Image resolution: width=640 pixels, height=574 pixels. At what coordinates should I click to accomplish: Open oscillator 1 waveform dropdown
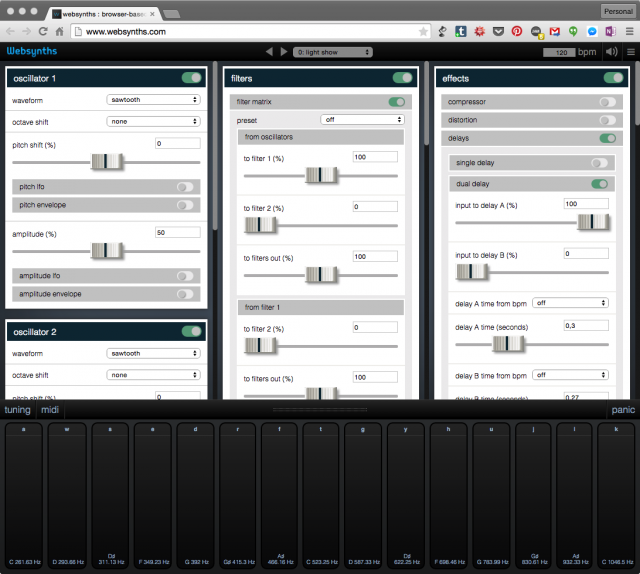point(153,100)
